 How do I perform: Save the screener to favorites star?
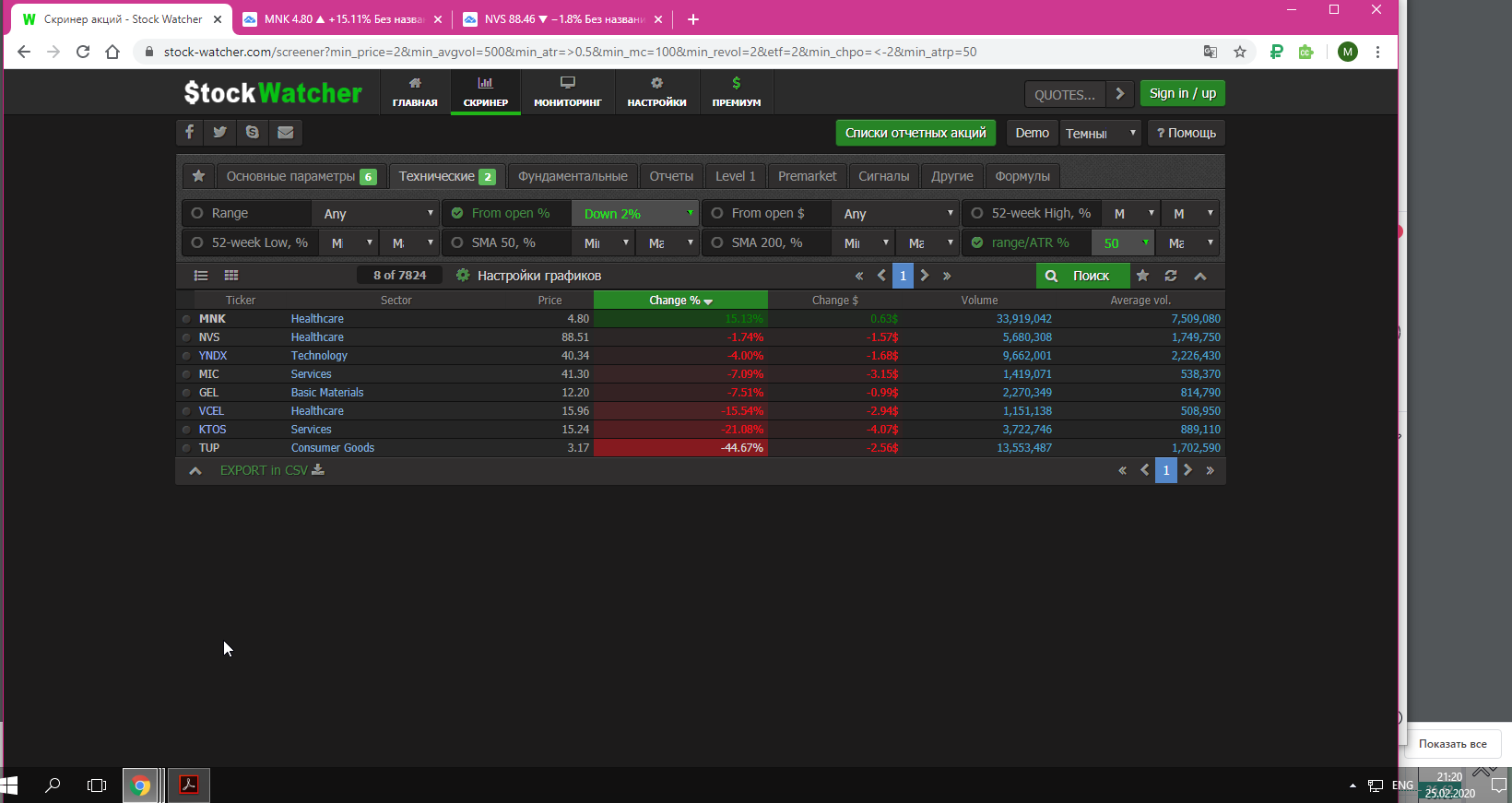tap(1143, 276)
